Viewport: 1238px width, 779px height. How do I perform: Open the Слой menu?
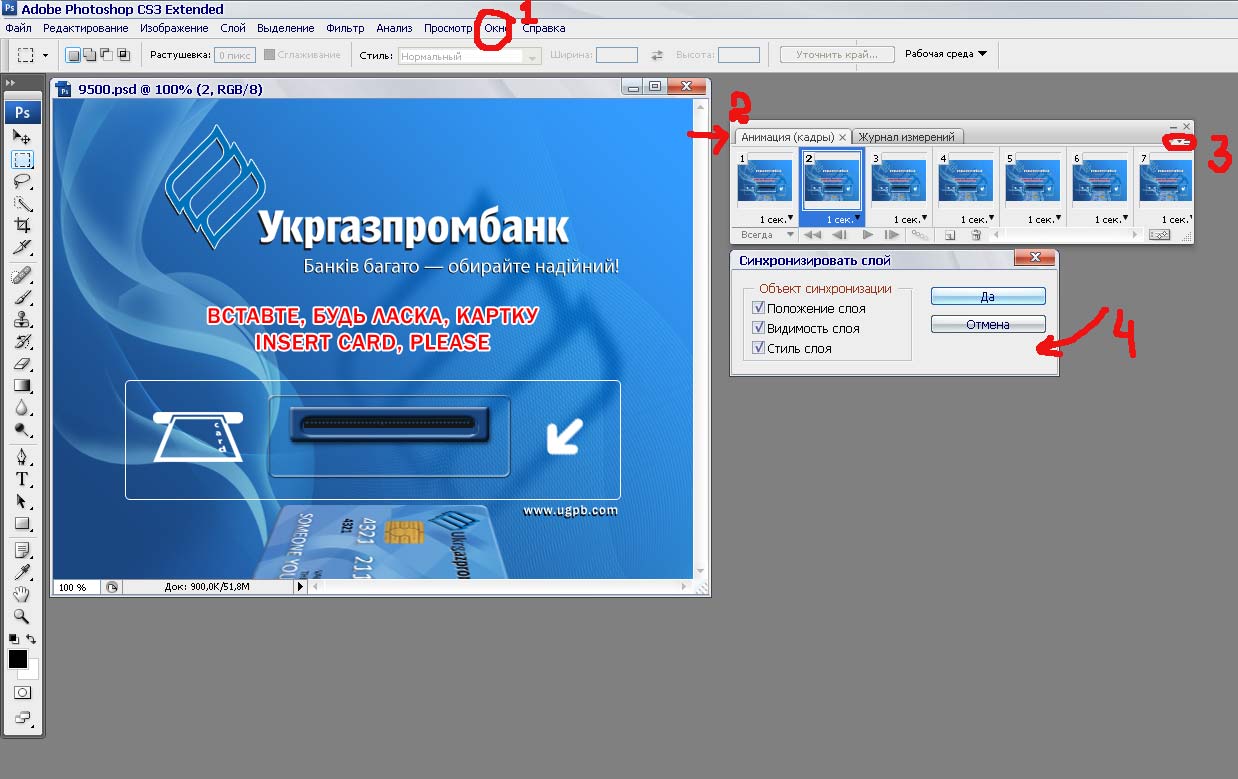point(233,28)
